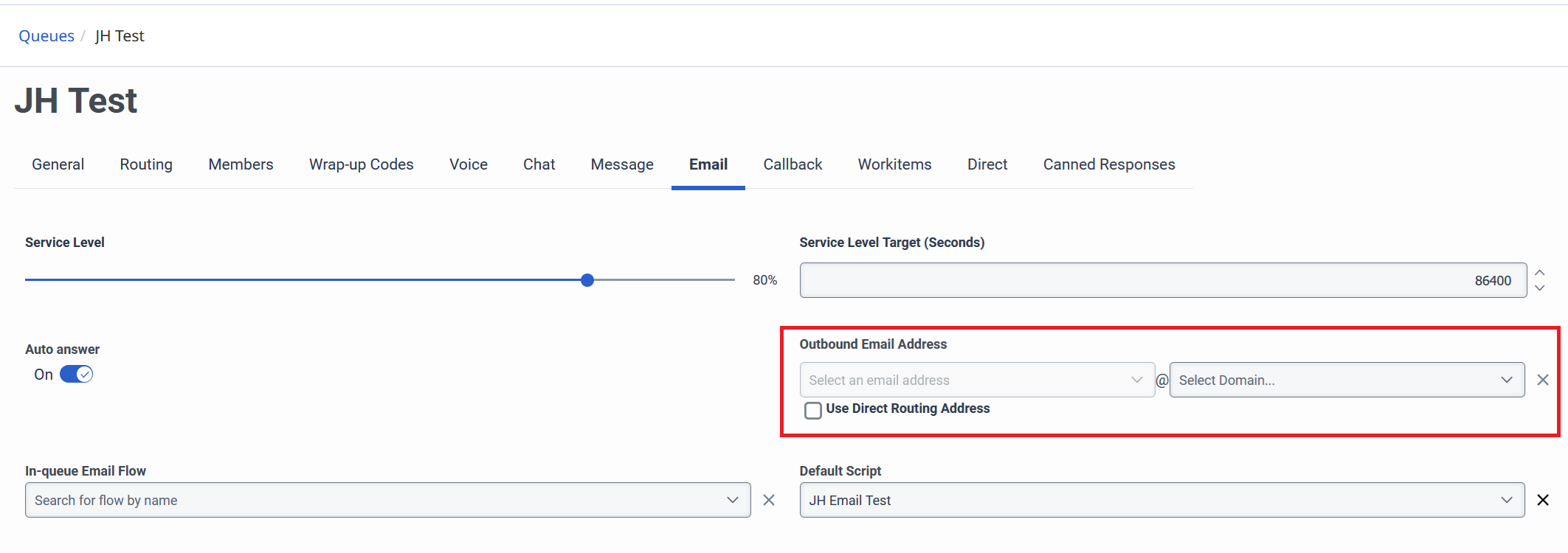Open the Default Script dropdown
This screenshot has height=553, width=1568.
click(1161, 500)
